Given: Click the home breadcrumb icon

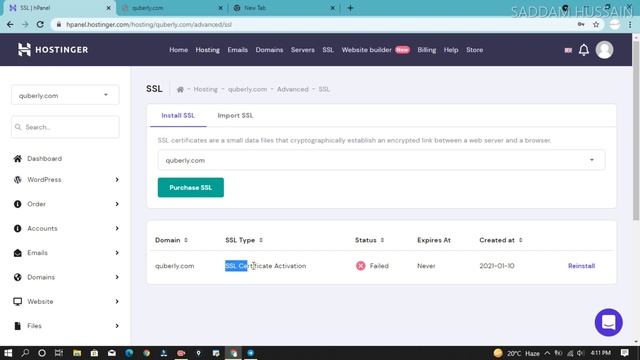Looking at the screenshot, I should [180, 89].
